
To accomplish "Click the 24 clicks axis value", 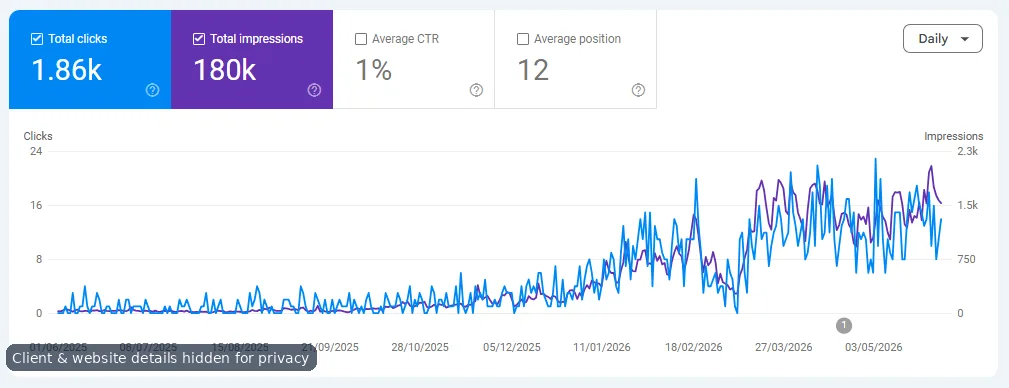I will (36, 151).
